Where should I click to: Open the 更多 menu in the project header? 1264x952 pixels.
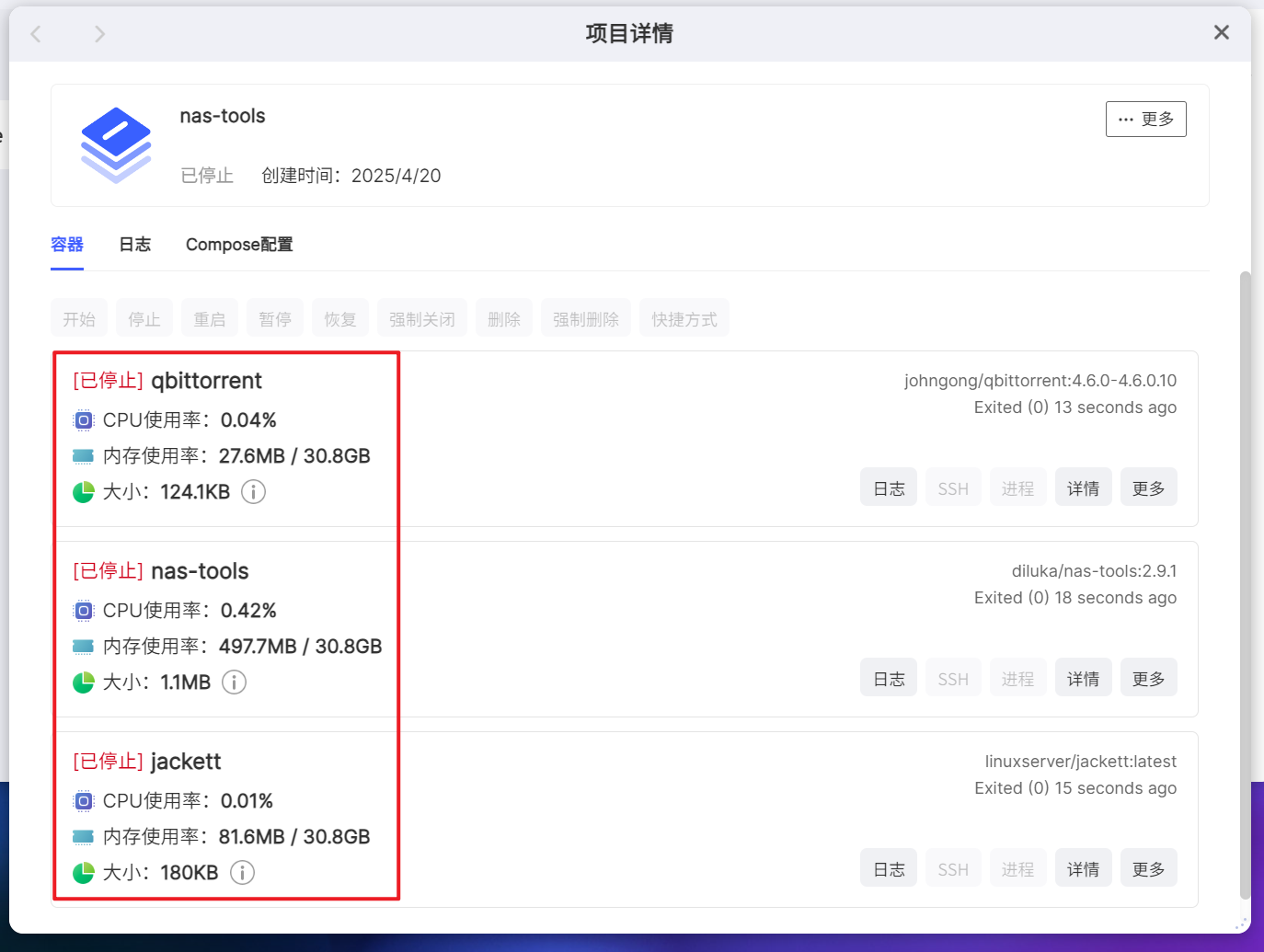click(x=1146, y=119)
